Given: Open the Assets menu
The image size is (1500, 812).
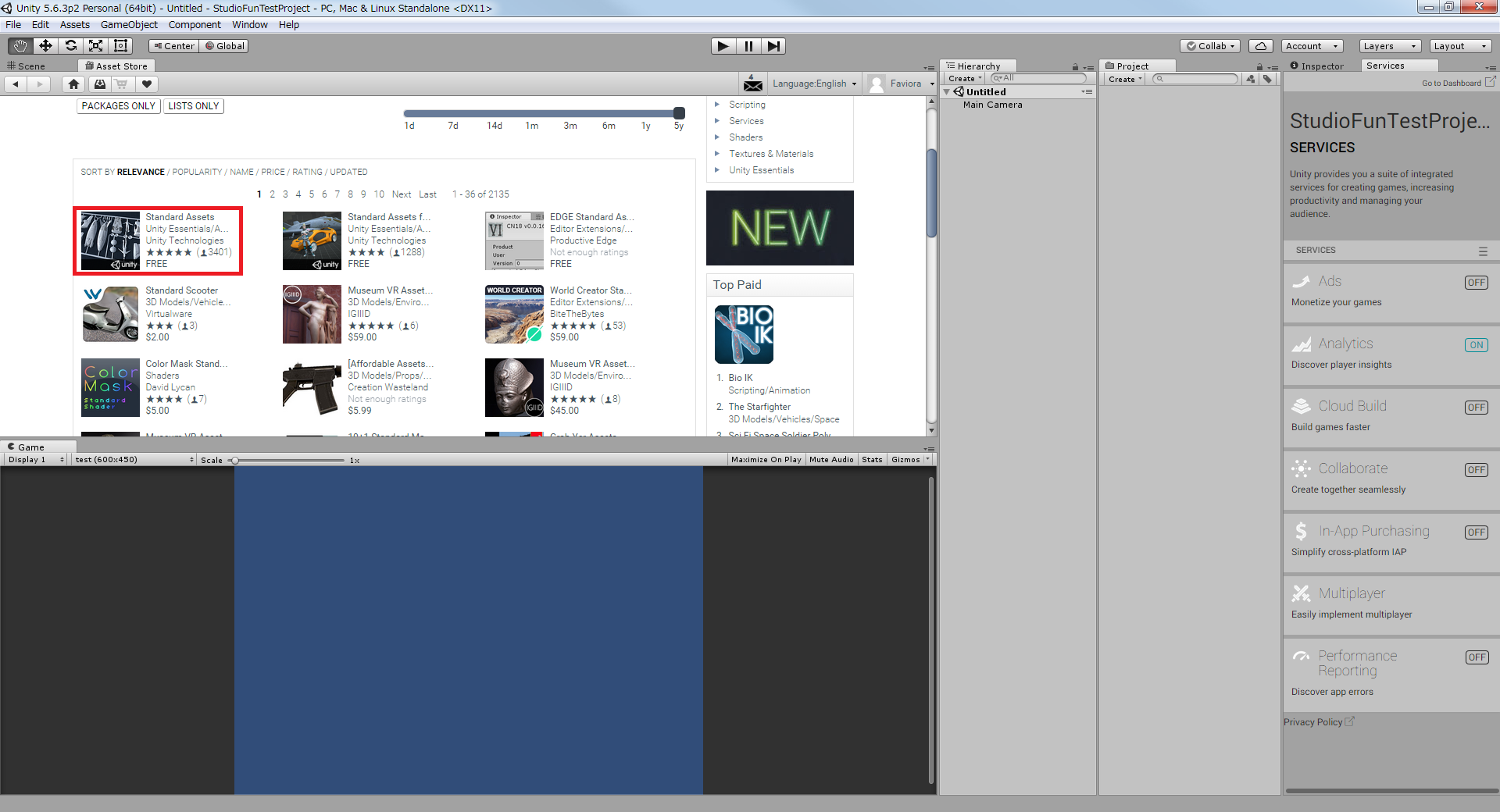Looking at the screenshot, I should click(75, 25).
